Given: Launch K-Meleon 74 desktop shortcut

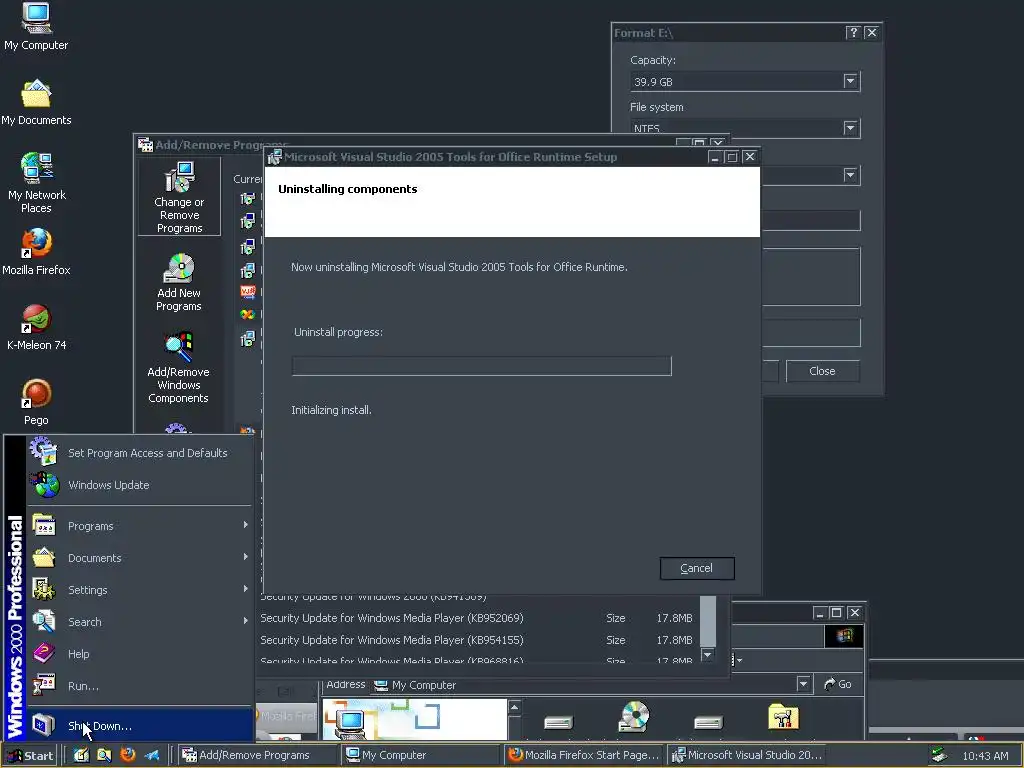Looking at the screenshot, I should [36, 327].
